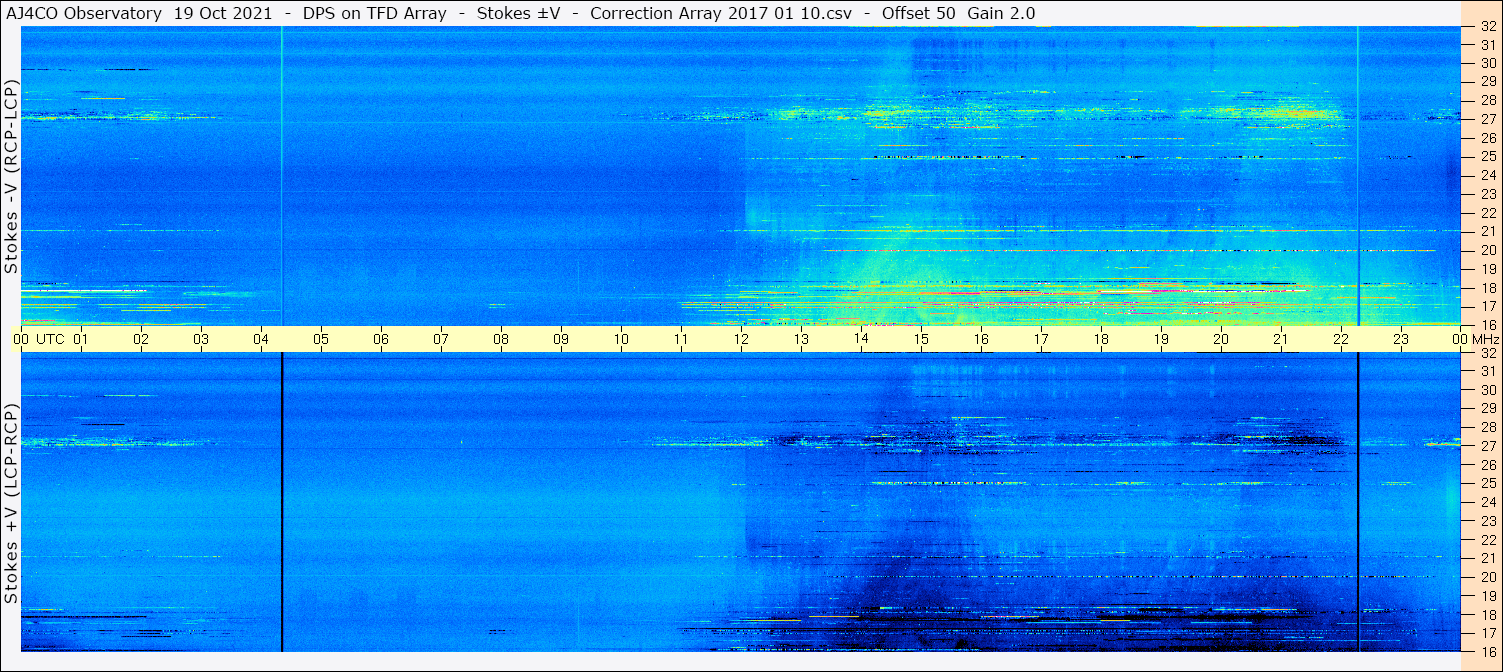Click the Gain 2.0 value in header

pos(1001,13)
